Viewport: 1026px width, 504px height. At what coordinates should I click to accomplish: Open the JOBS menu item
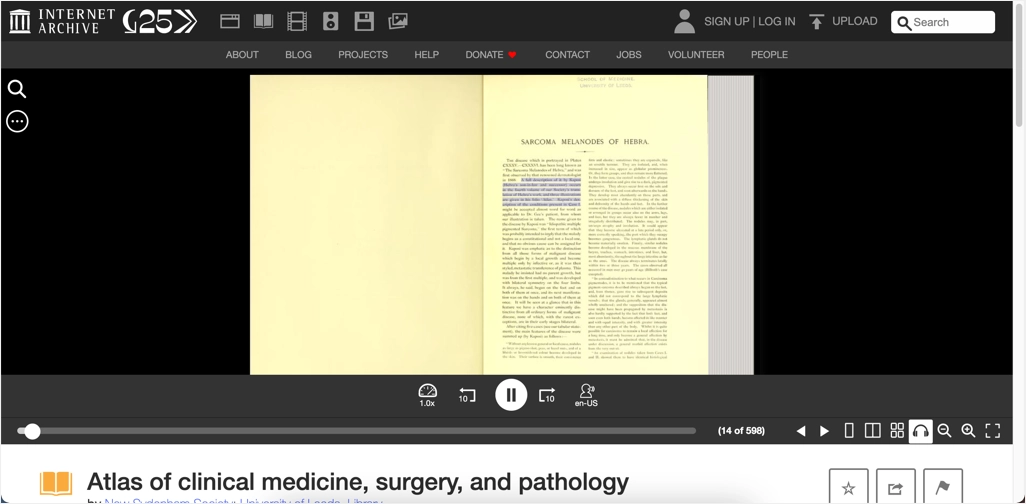point(629,55)
